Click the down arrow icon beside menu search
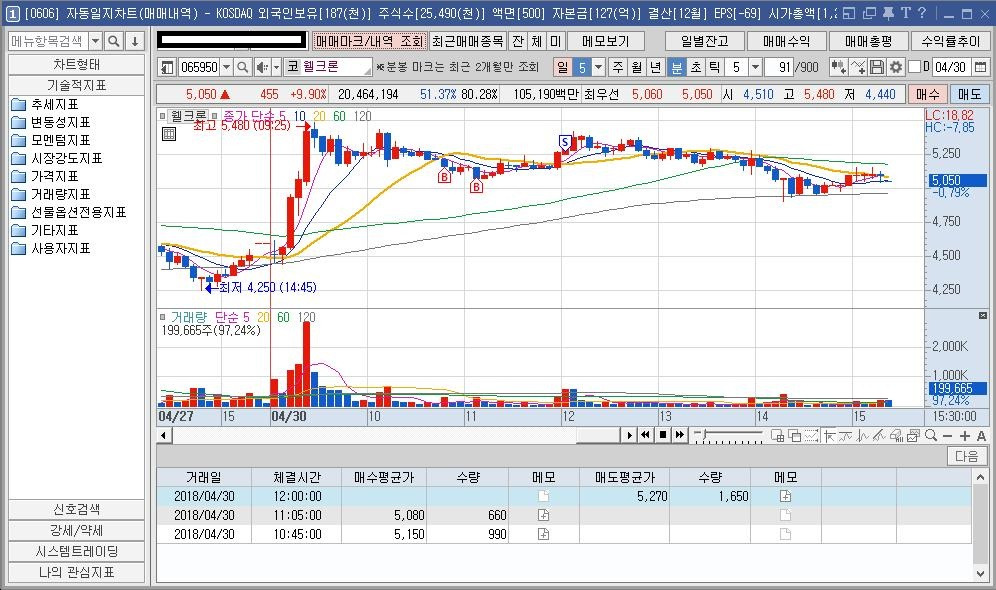This screenshot has width=996, height=590. pos(135,41)
